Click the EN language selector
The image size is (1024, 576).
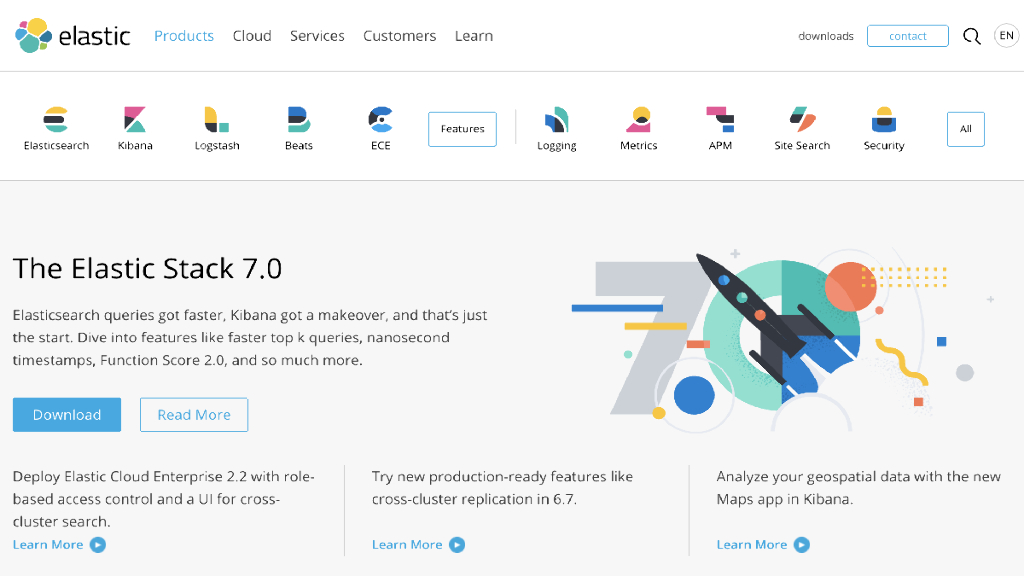coord(1006,35)
